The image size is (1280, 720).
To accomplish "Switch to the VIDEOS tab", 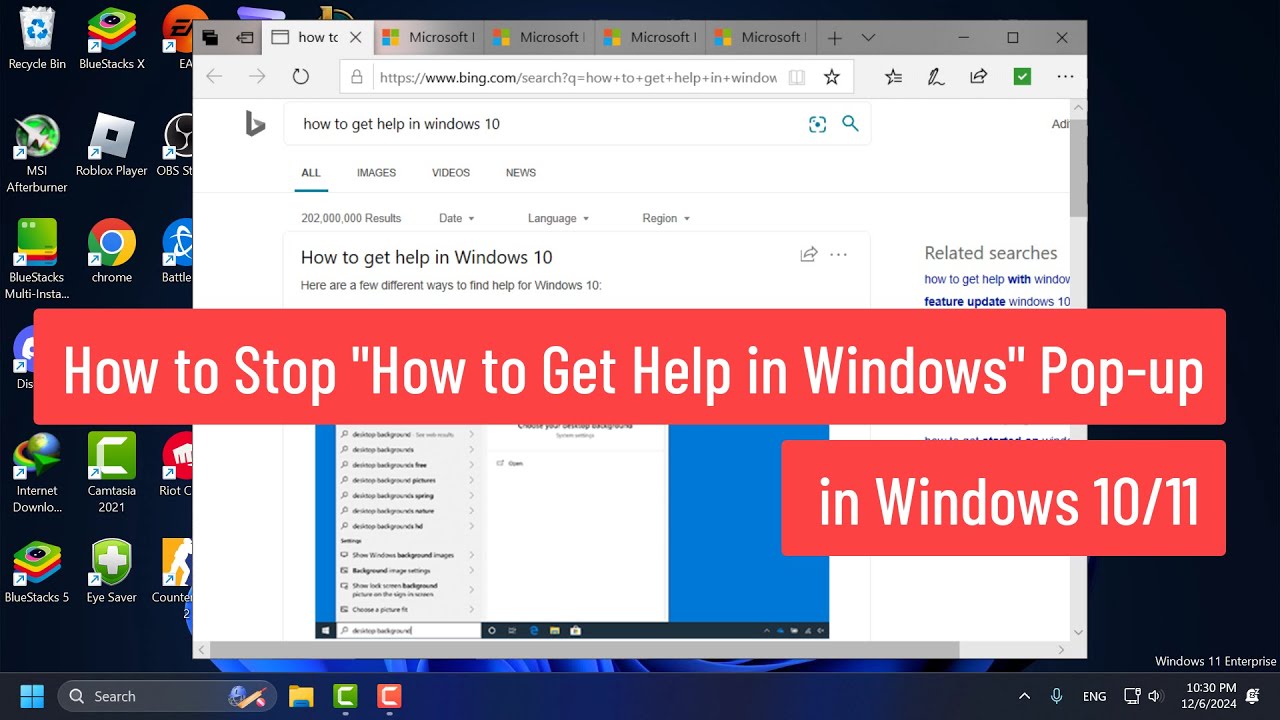I will pyautogui.click(x=451, y=173).
